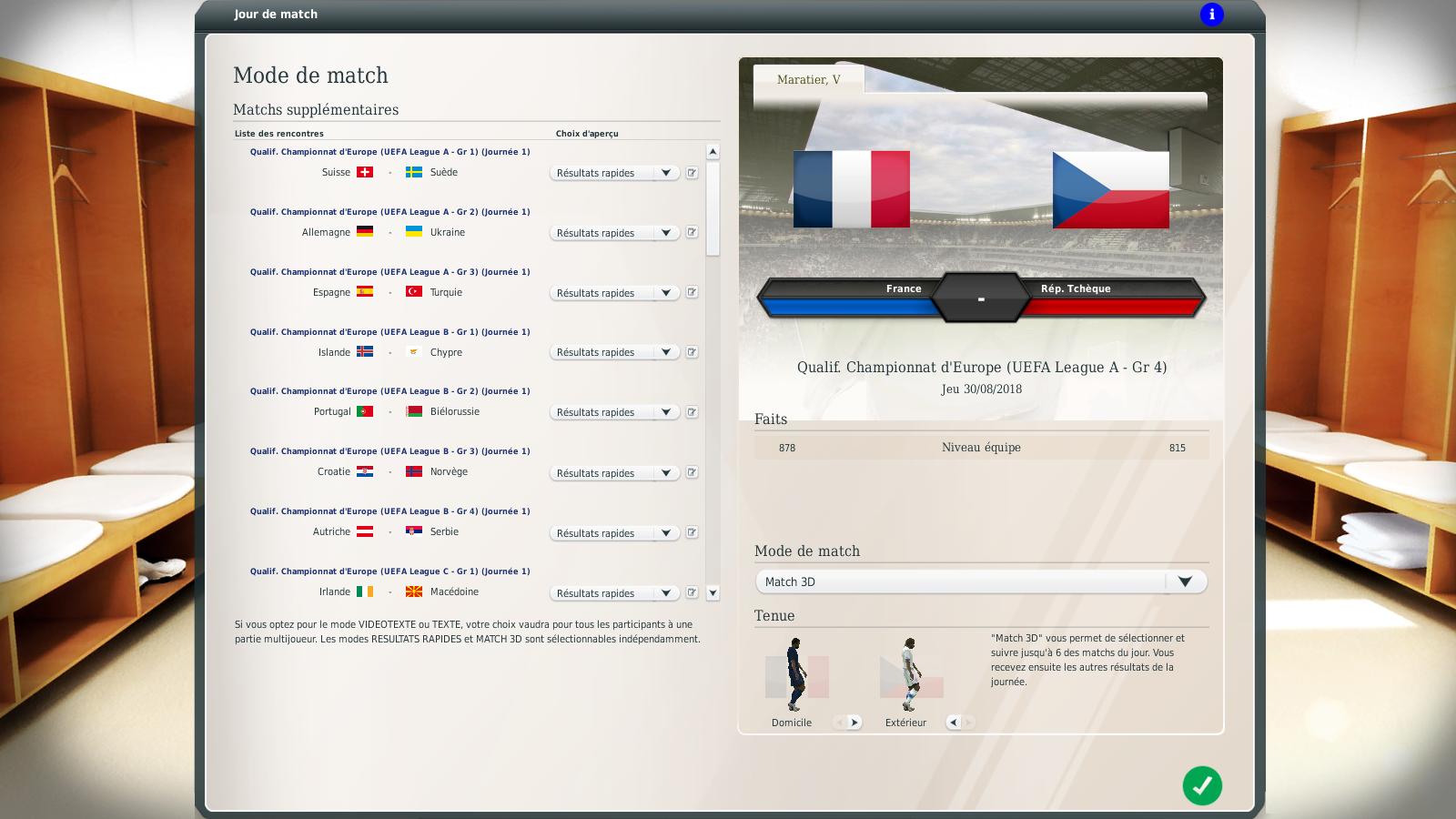Open the Match 3D mode dropdown
1456x819 pixels.
pyautogui.click(x=981, y=581)
